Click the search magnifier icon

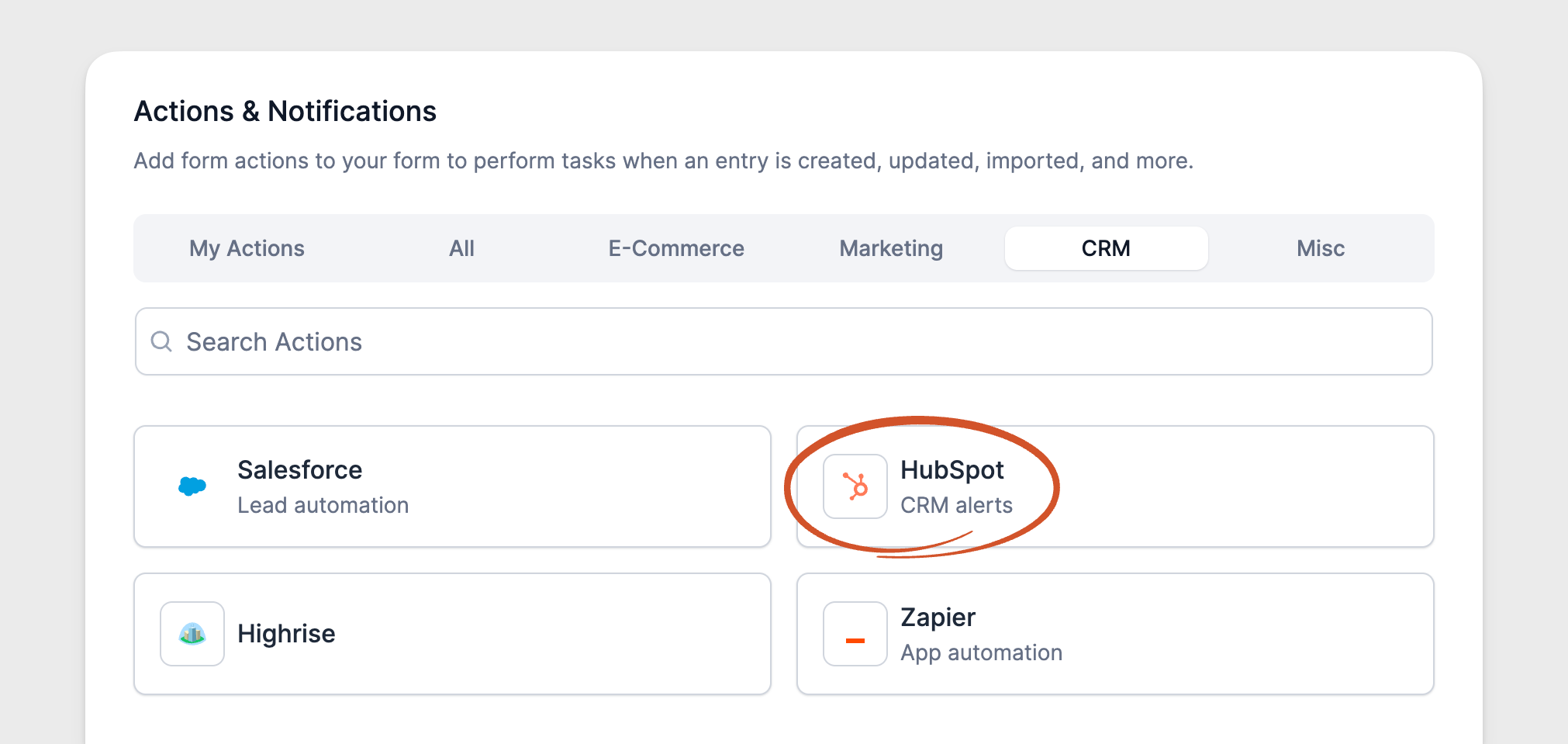(x=161, y=341)
